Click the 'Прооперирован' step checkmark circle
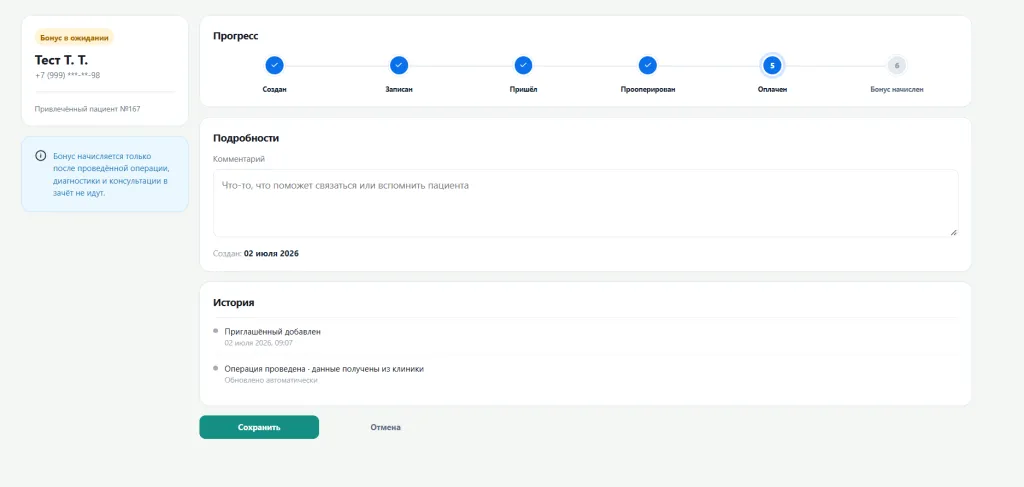The height and width of the screenshot is (487, 1024). 647,65
